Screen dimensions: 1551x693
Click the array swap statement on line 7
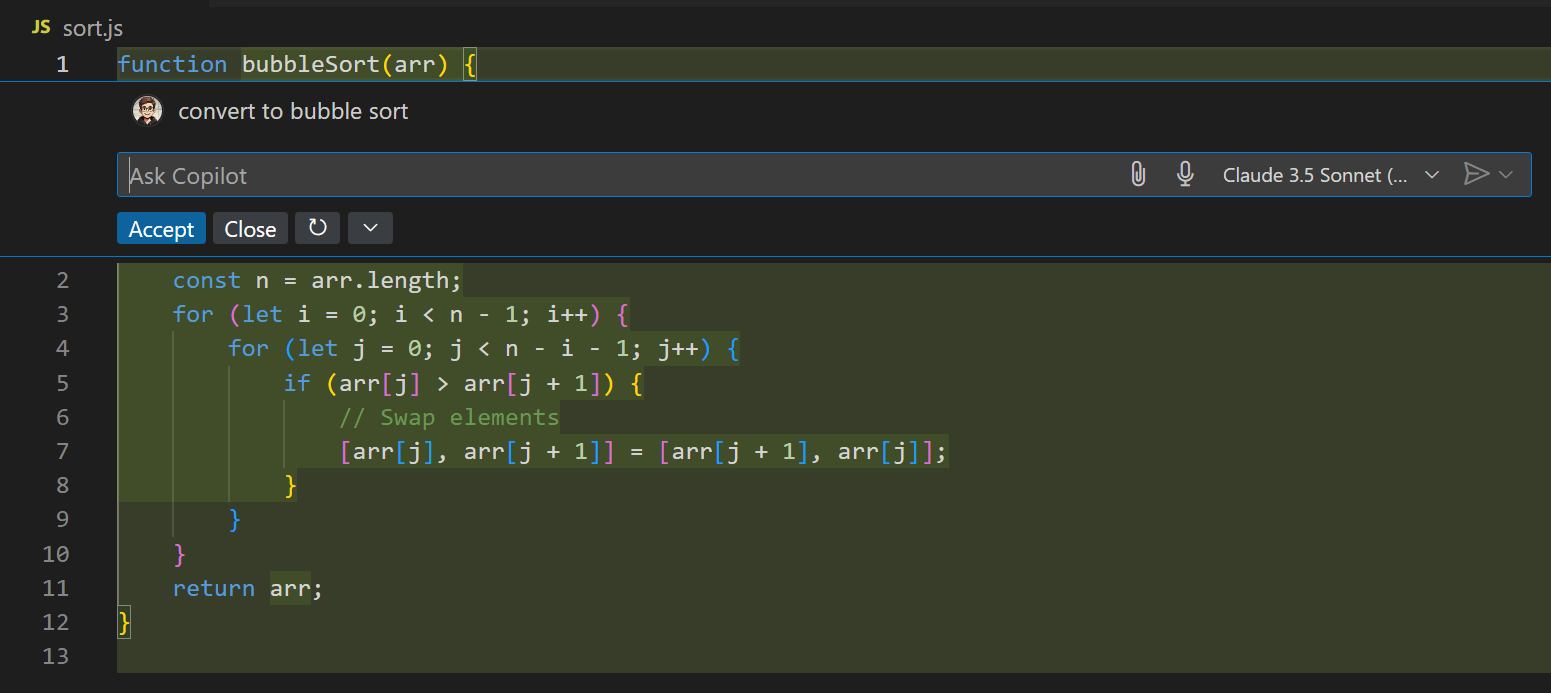643,452
